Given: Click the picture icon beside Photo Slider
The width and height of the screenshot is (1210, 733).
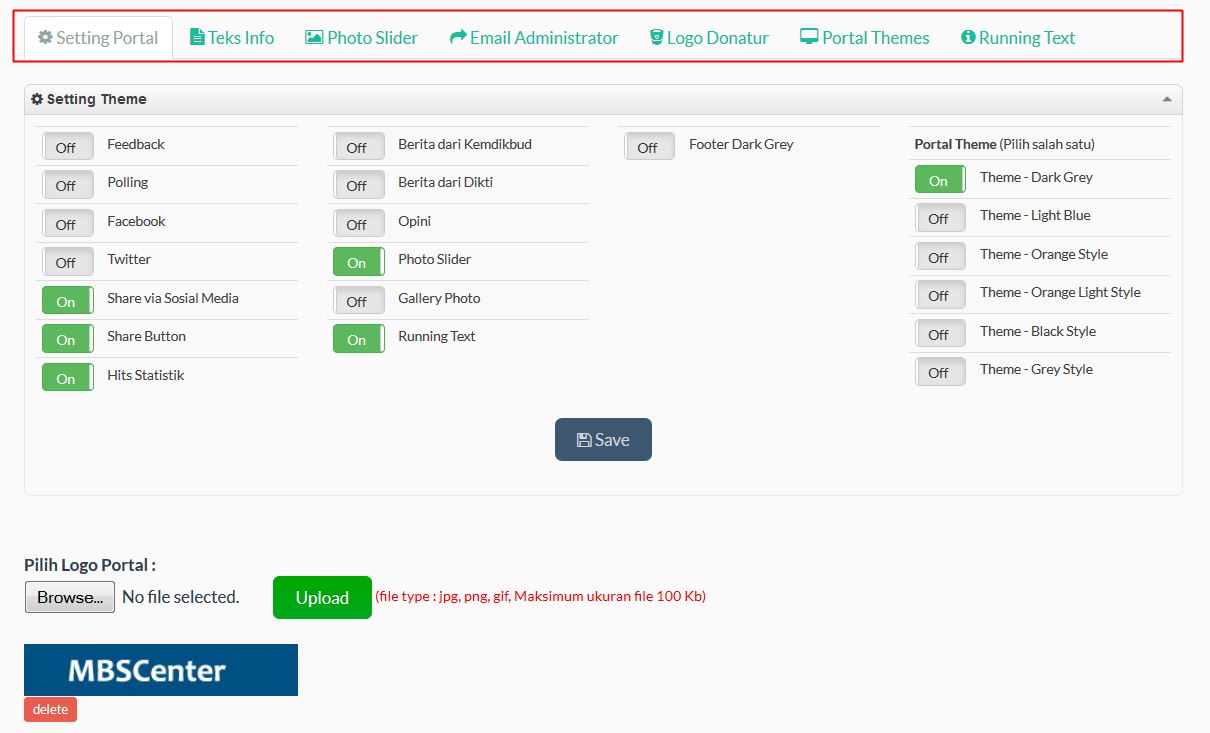Looking at the screenshot, I should click(314, 37).
